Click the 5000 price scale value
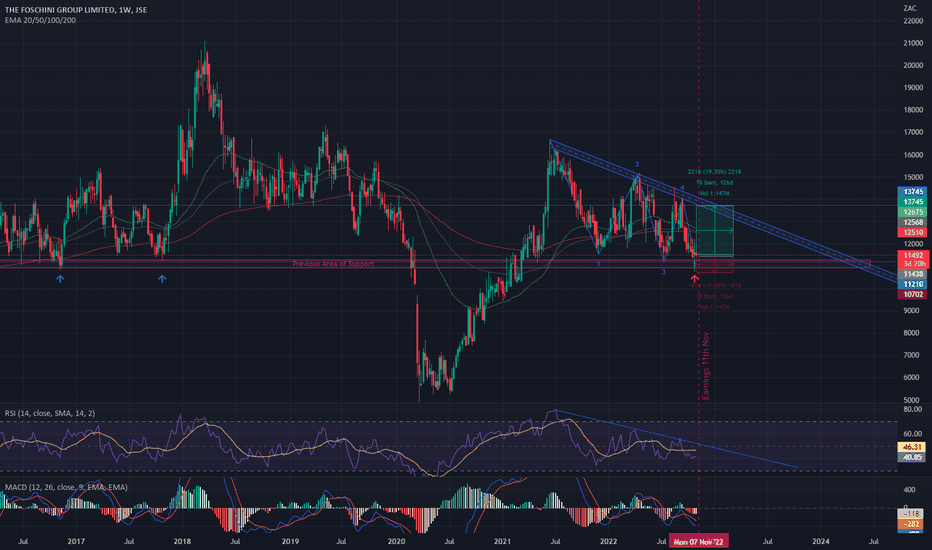Image resolution: width=932 pixels, height=550 pixels. (913, 400)
